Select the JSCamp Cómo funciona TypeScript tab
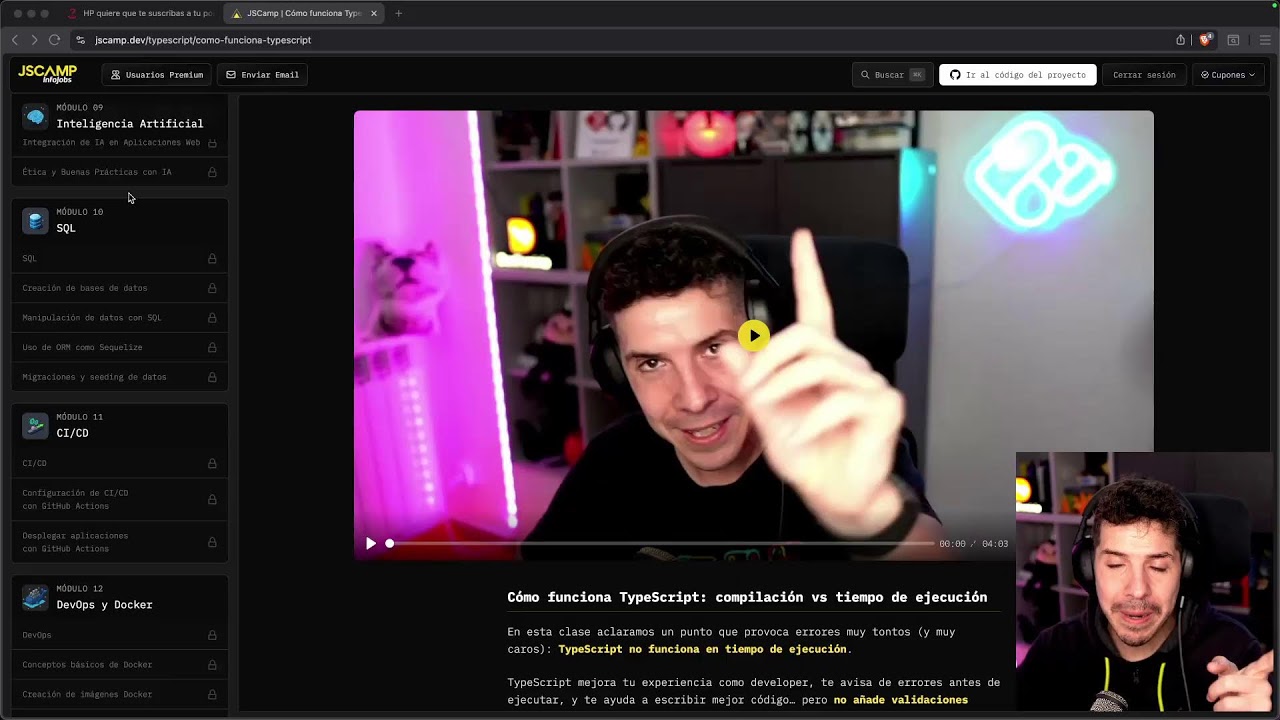This screenshot has width=1280, height=720. coord(303,13)
